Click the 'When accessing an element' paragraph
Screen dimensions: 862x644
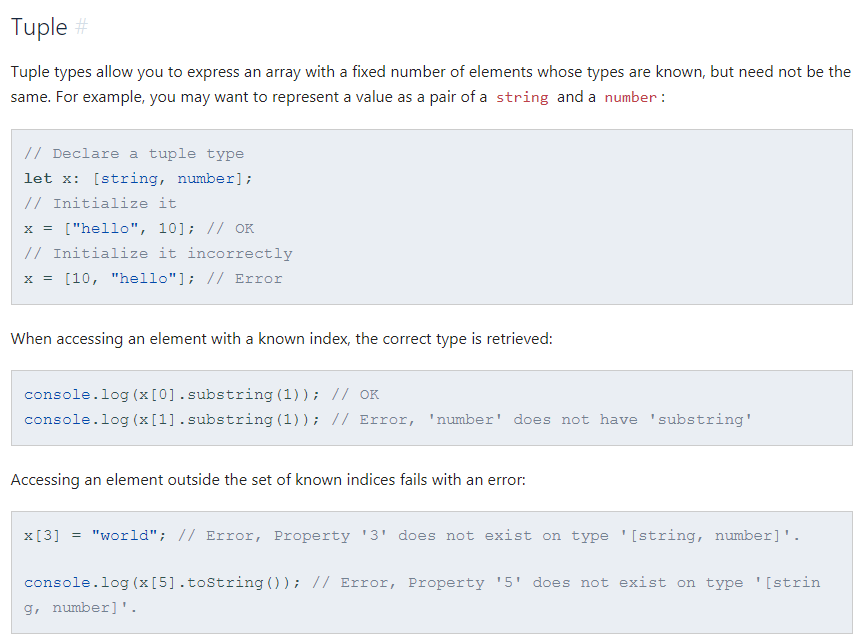tap(281, 339)
